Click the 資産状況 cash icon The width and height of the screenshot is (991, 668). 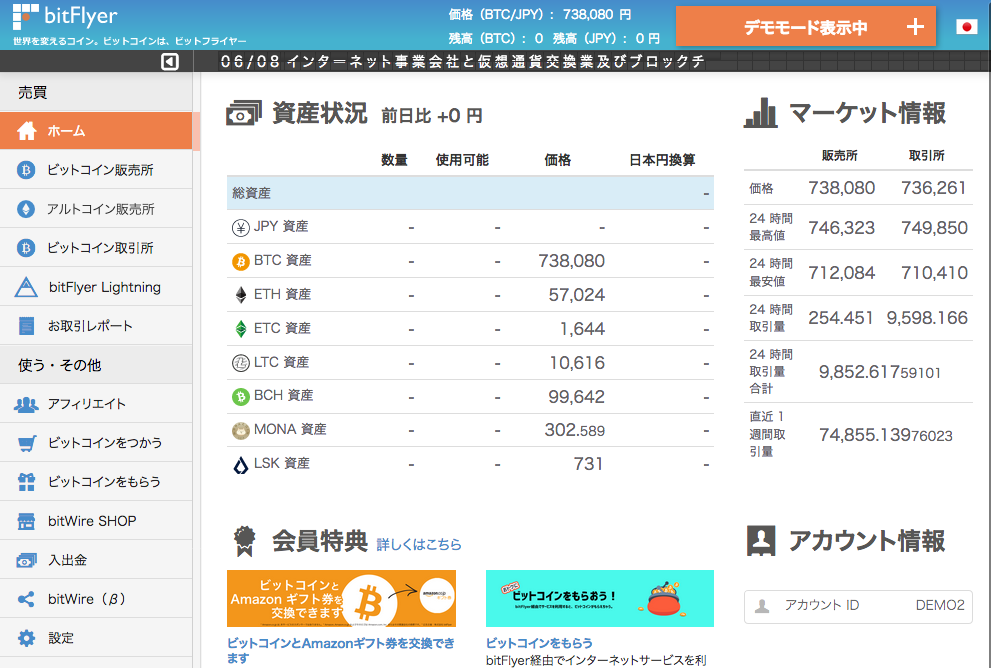coord(244,114)
